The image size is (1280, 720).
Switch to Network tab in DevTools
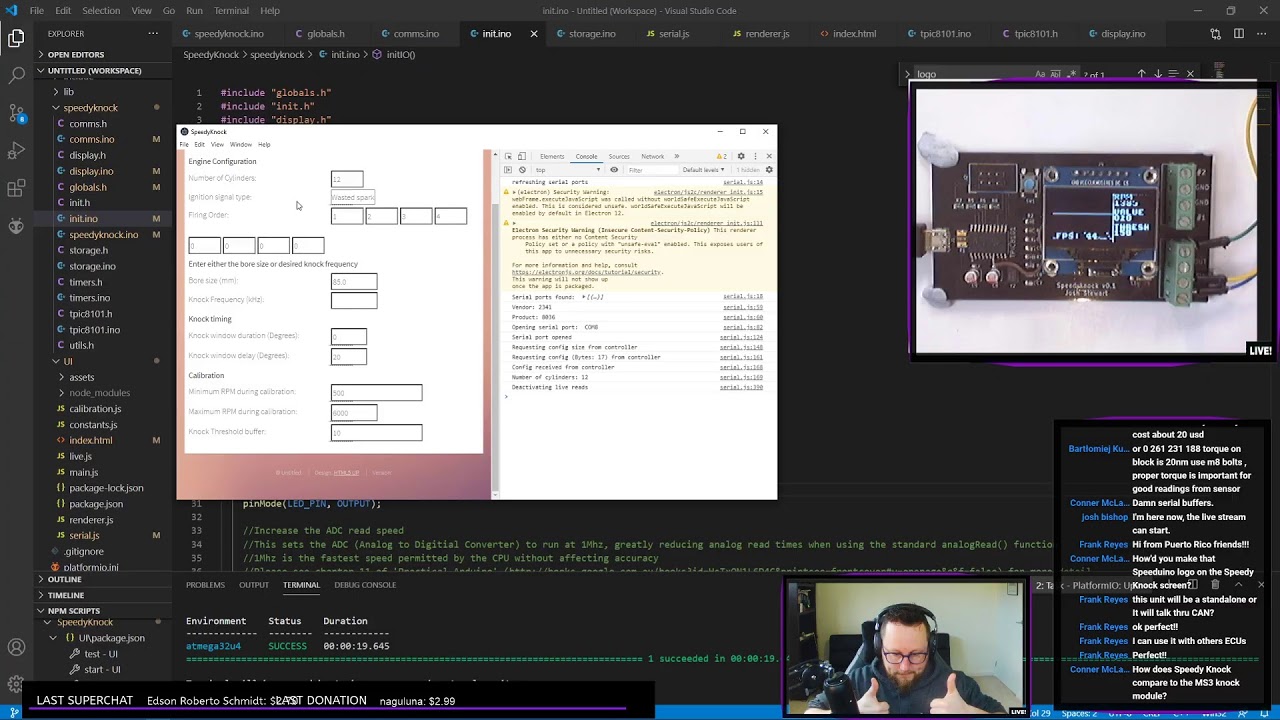click(x=653, y=156)
